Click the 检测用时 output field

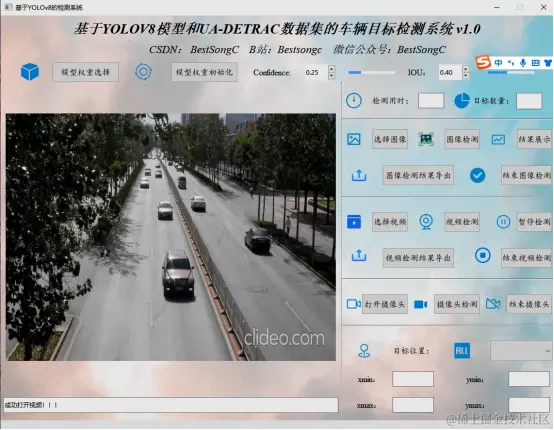coord(431,101)
